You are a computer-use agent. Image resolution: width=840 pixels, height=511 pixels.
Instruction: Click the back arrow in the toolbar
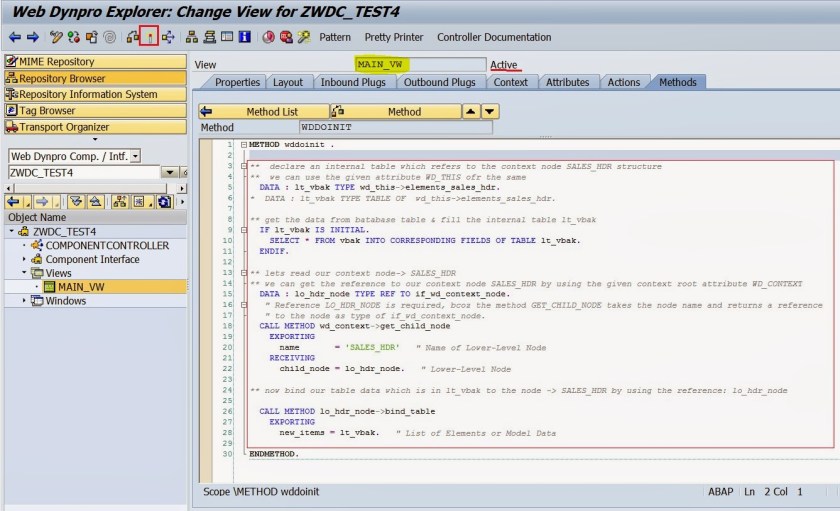click(13, 38)
